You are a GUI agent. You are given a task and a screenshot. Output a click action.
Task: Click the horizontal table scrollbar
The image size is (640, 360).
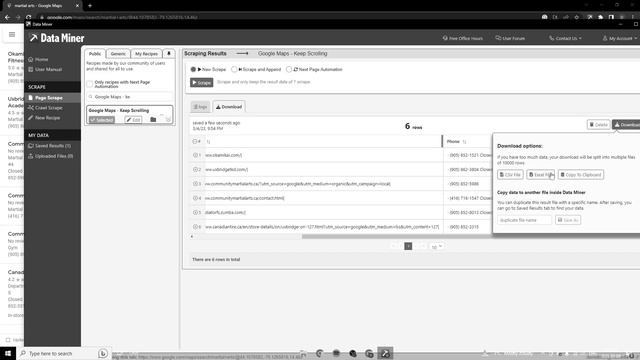pyautogui.click(x=398, y=236)
